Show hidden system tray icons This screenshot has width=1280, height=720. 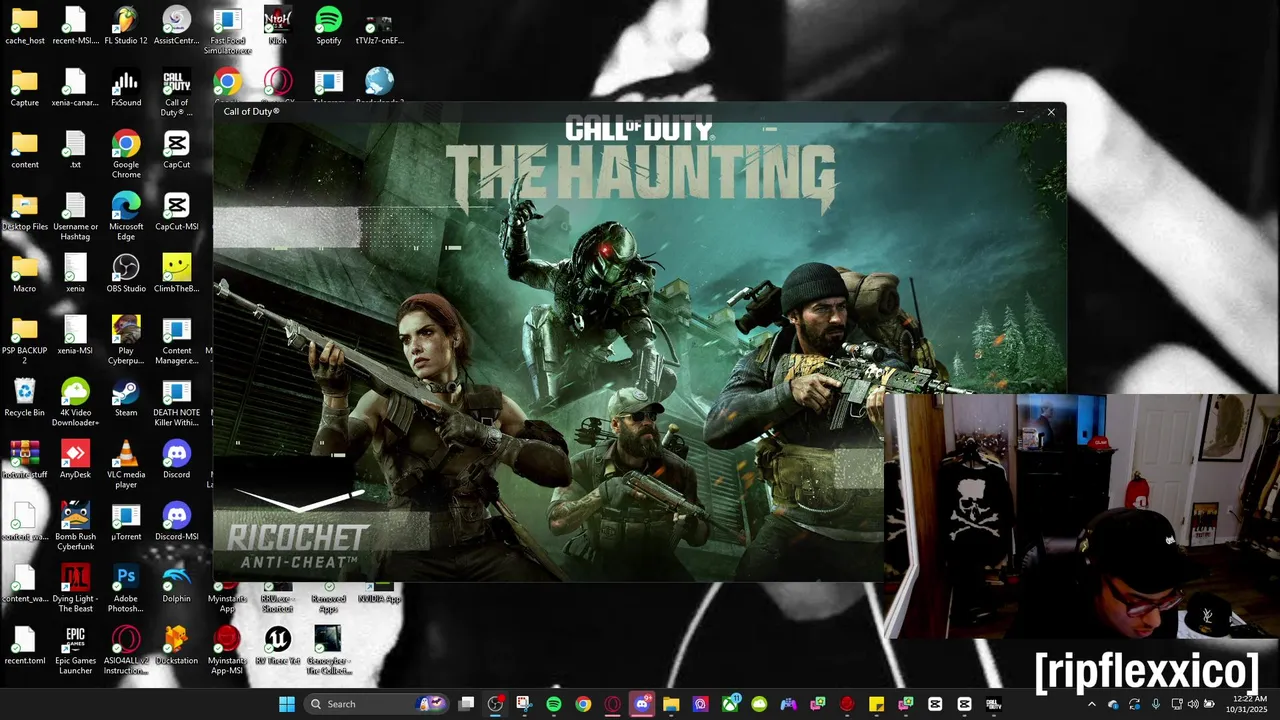[1091, 704]
